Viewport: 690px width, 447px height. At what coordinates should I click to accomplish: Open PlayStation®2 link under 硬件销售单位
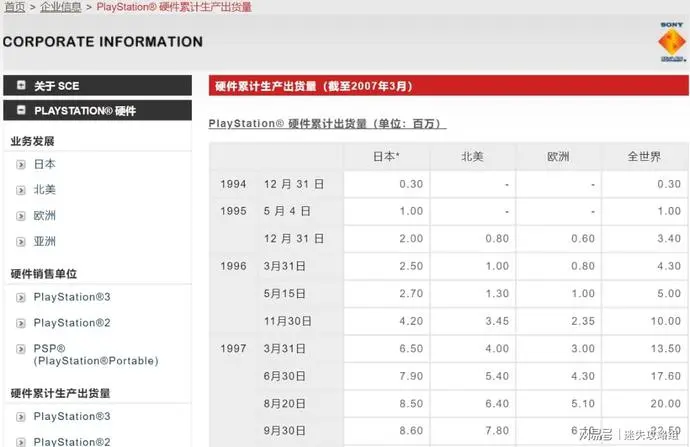click(72, 323)
